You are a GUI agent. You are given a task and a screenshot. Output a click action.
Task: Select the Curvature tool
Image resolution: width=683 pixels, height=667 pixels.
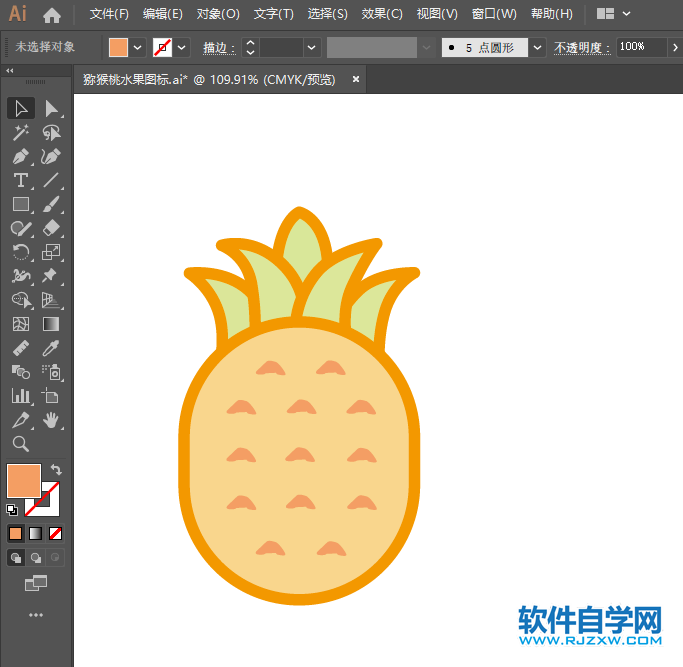pos(51,156)
